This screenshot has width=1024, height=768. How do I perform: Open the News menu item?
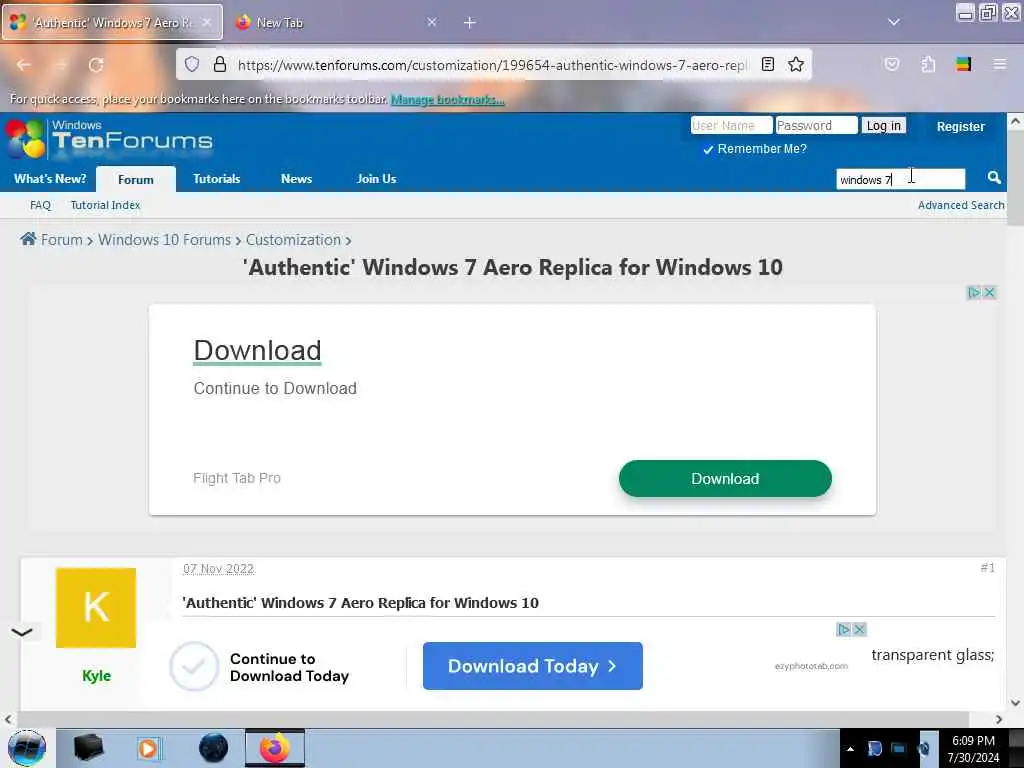click(x=296, y=179)
